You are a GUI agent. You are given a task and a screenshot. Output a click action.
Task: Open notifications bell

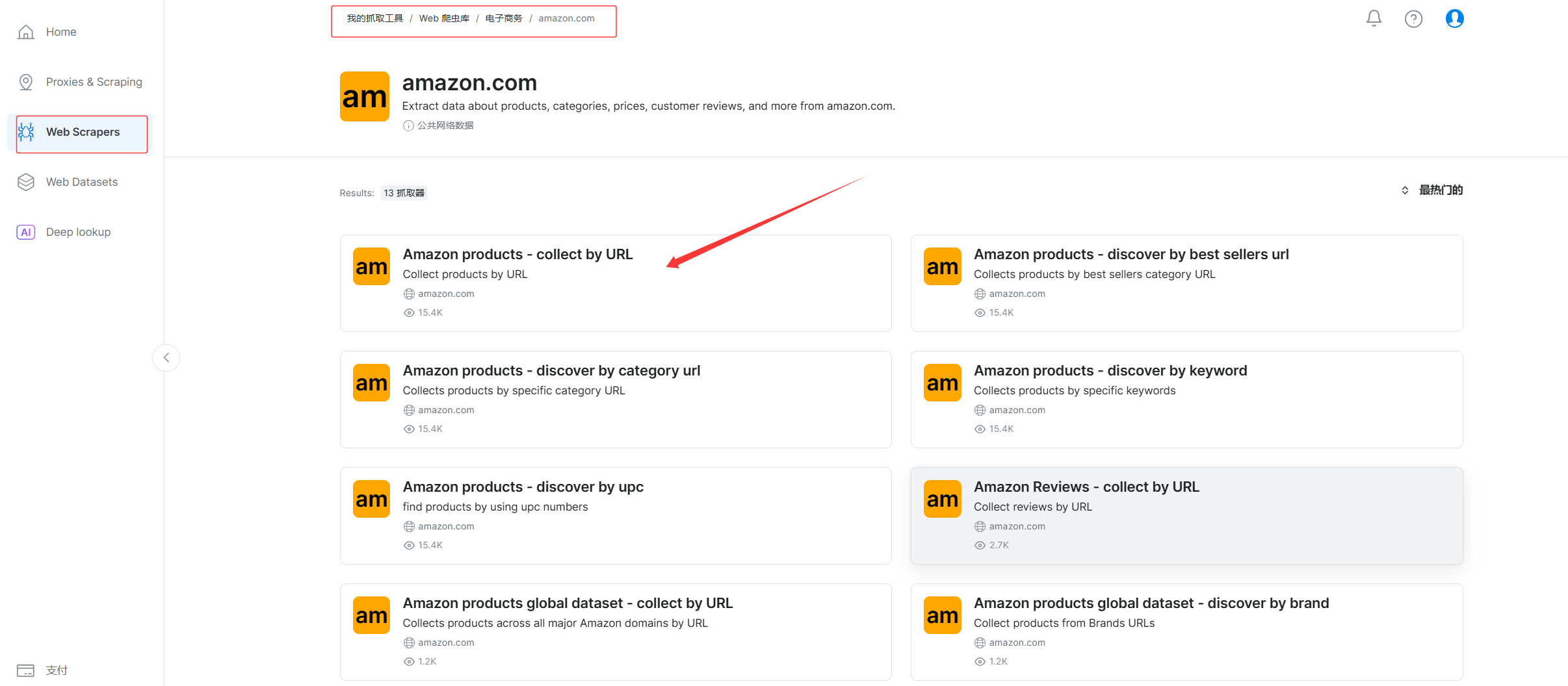(x=1374, y=18)
